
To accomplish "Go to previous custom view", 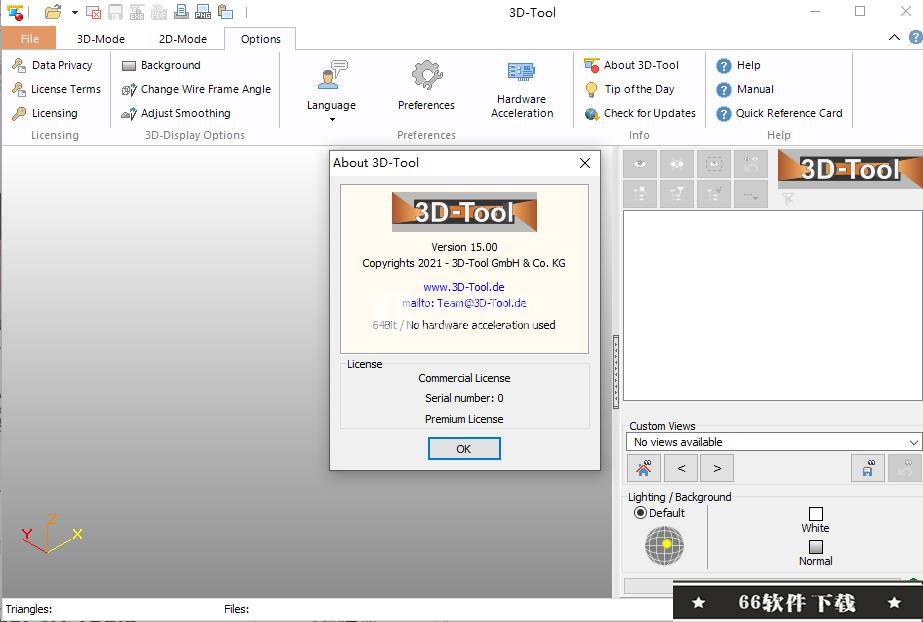I will (x=681, y=468).
